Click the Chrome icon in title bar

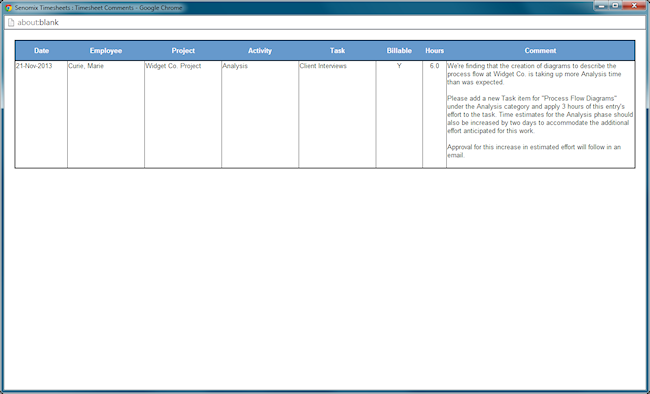pos(8,7)
